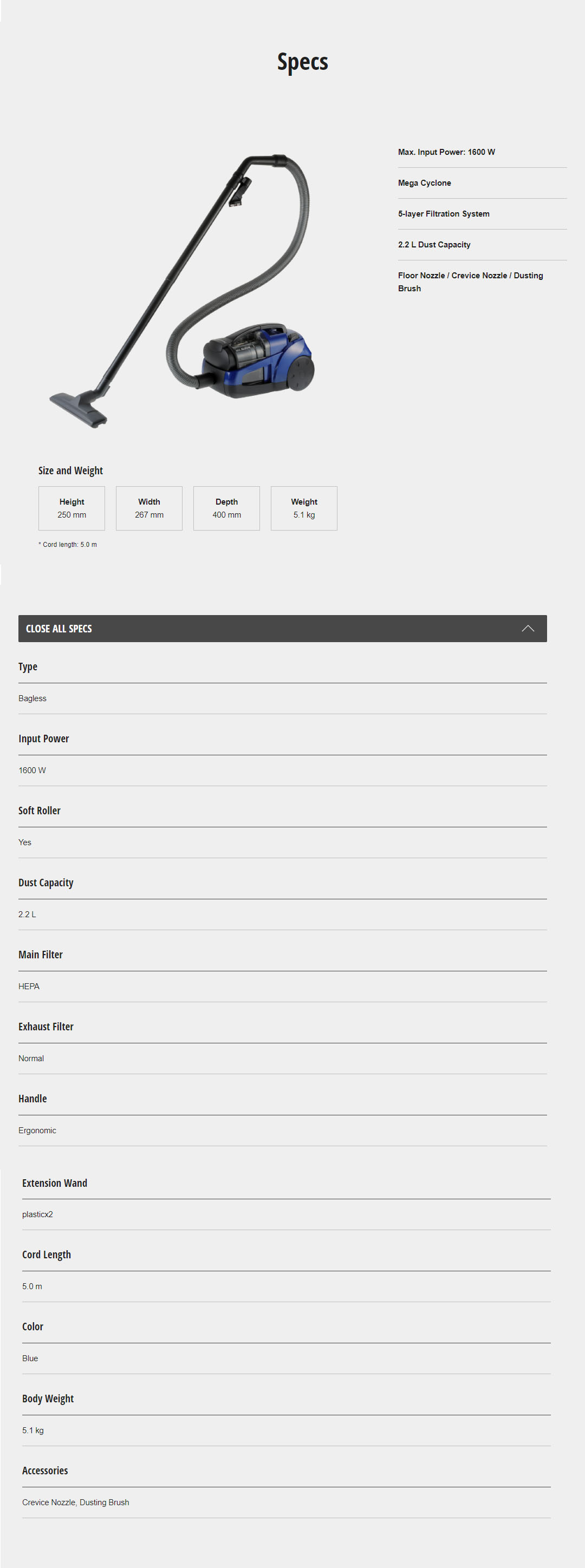Select the Width 267 mm box

pyautogui.click(x=149, y=508)
